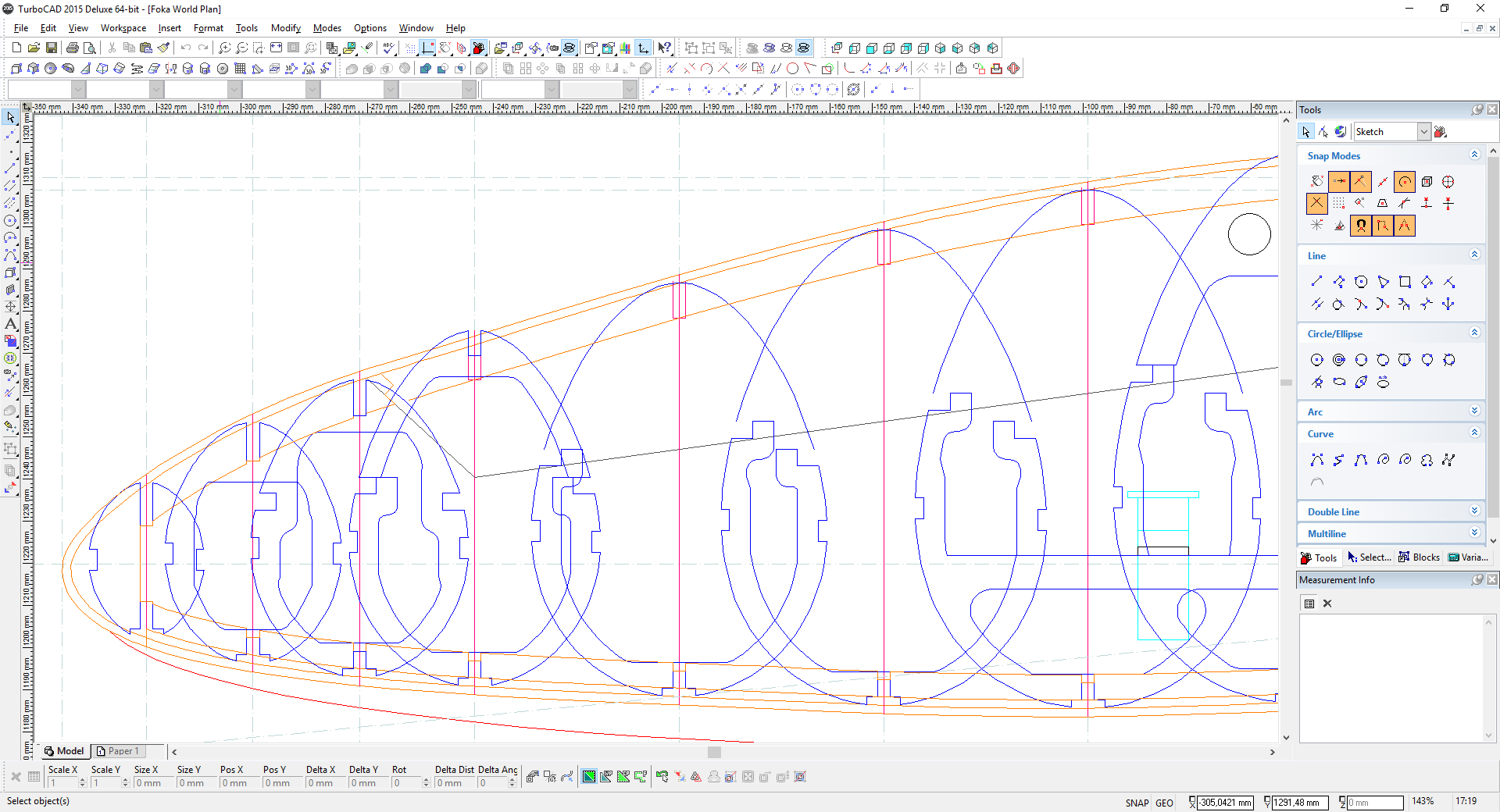Open the Select... palette tab

[x=1370, y=557]
